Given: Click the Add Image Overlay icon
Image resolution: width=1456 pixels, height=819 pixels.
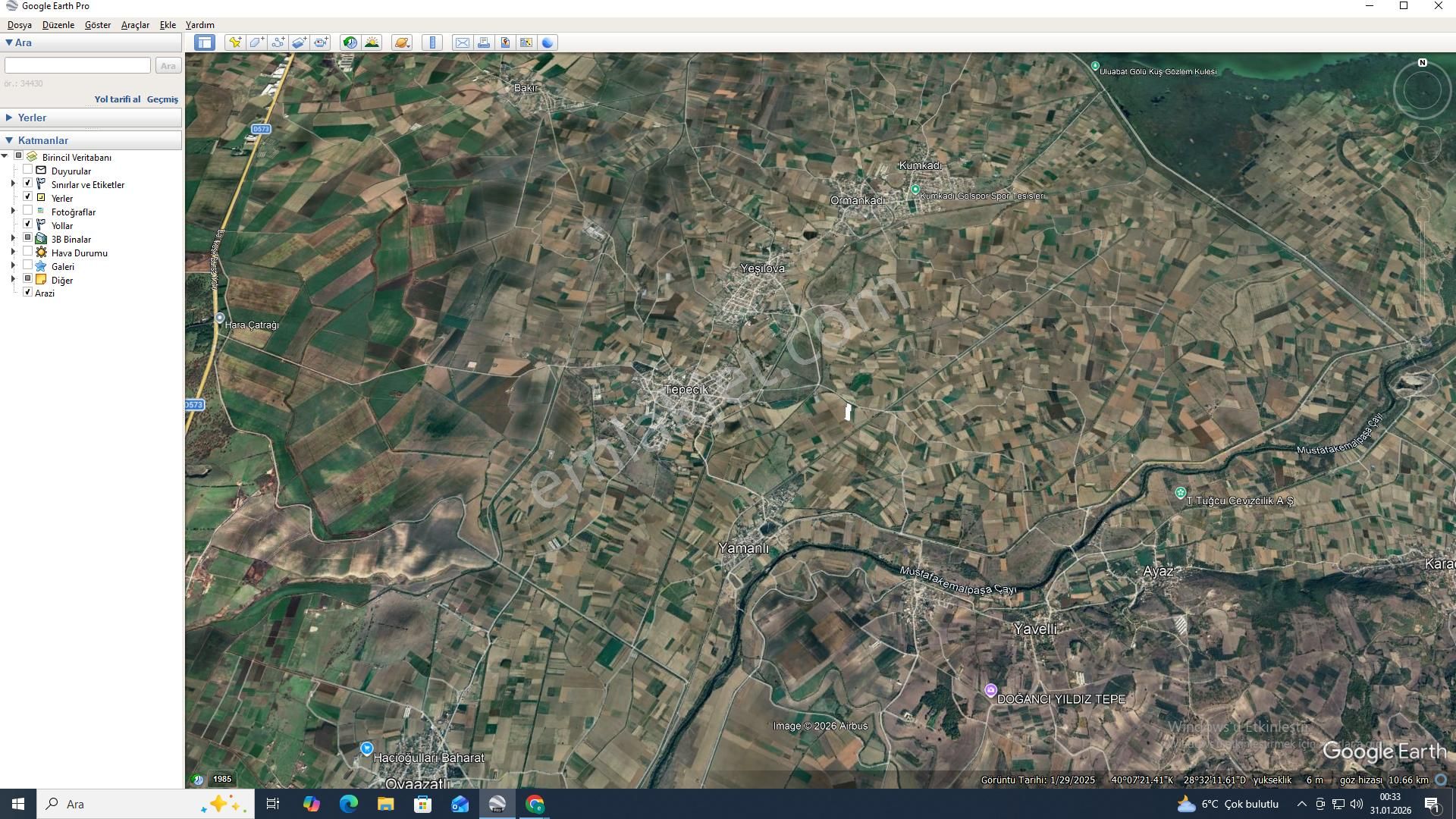Looking at the screenshot, I should [300, 42].
